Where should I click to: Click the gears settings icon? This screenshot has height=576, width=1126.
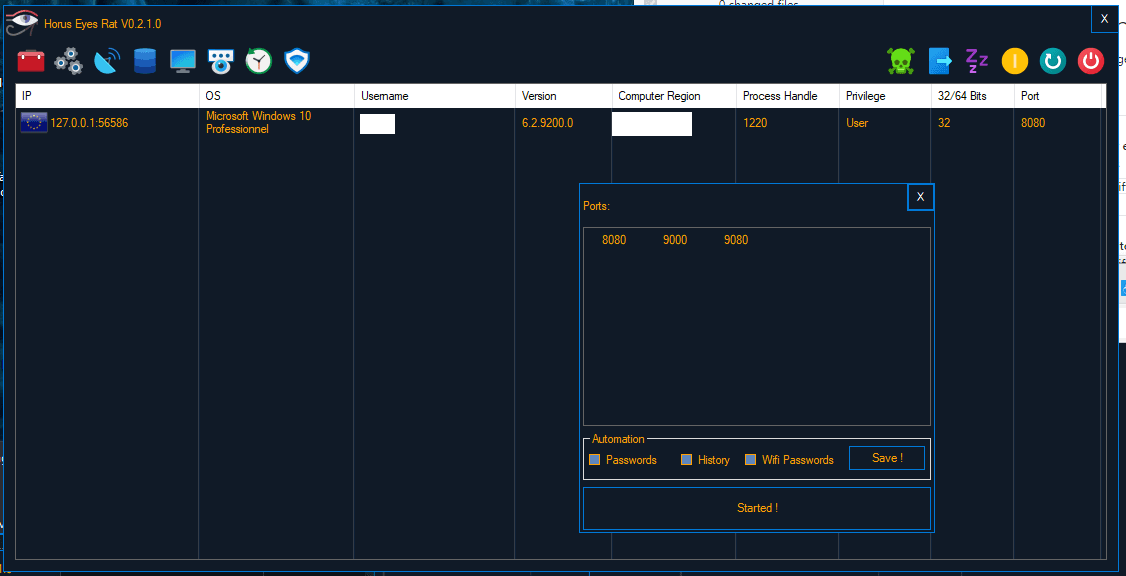pyautogui.click(x=69, y=62)
